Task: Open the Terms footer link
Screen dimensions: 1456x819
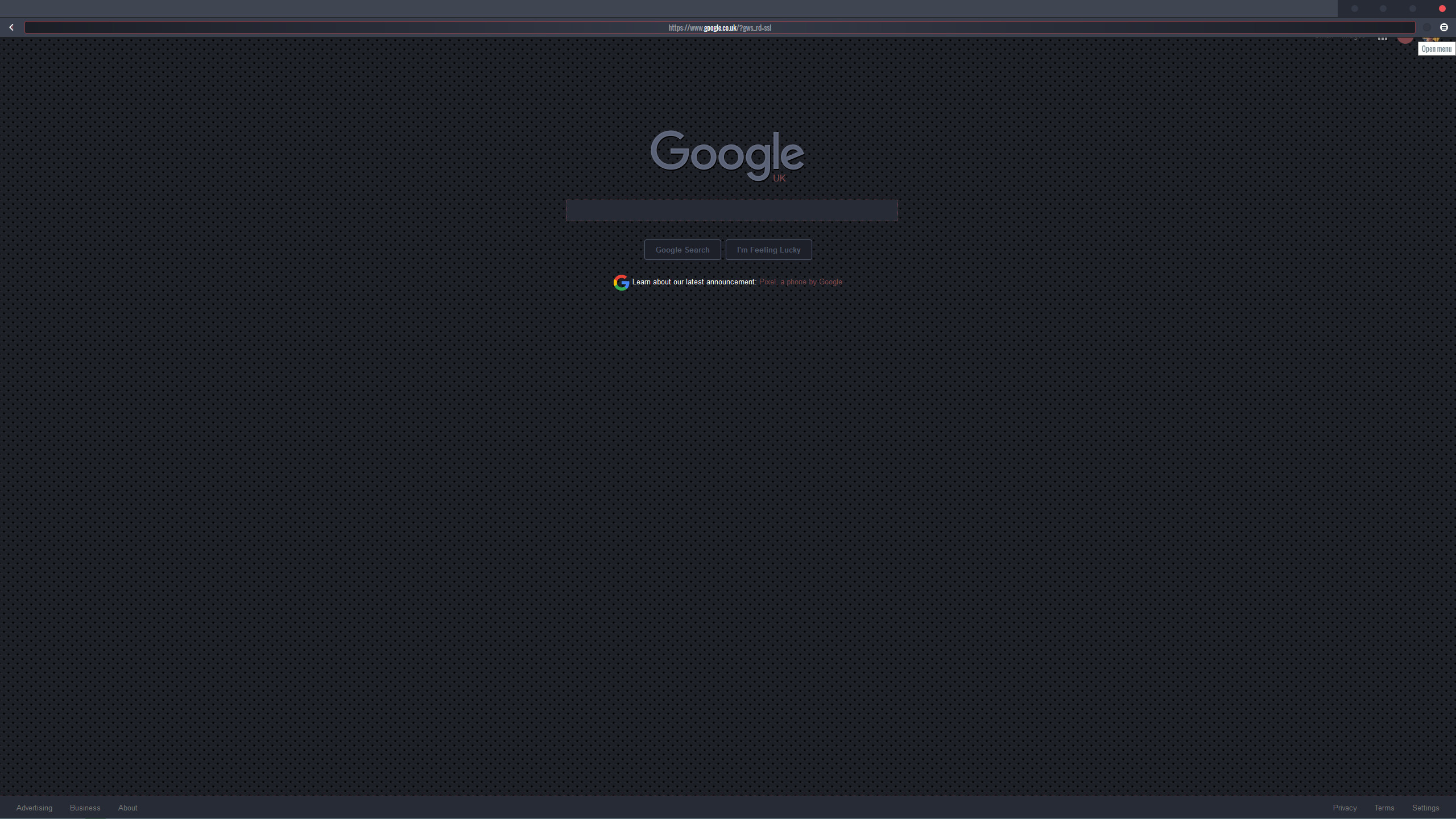Action: (x=1384, y=808)
